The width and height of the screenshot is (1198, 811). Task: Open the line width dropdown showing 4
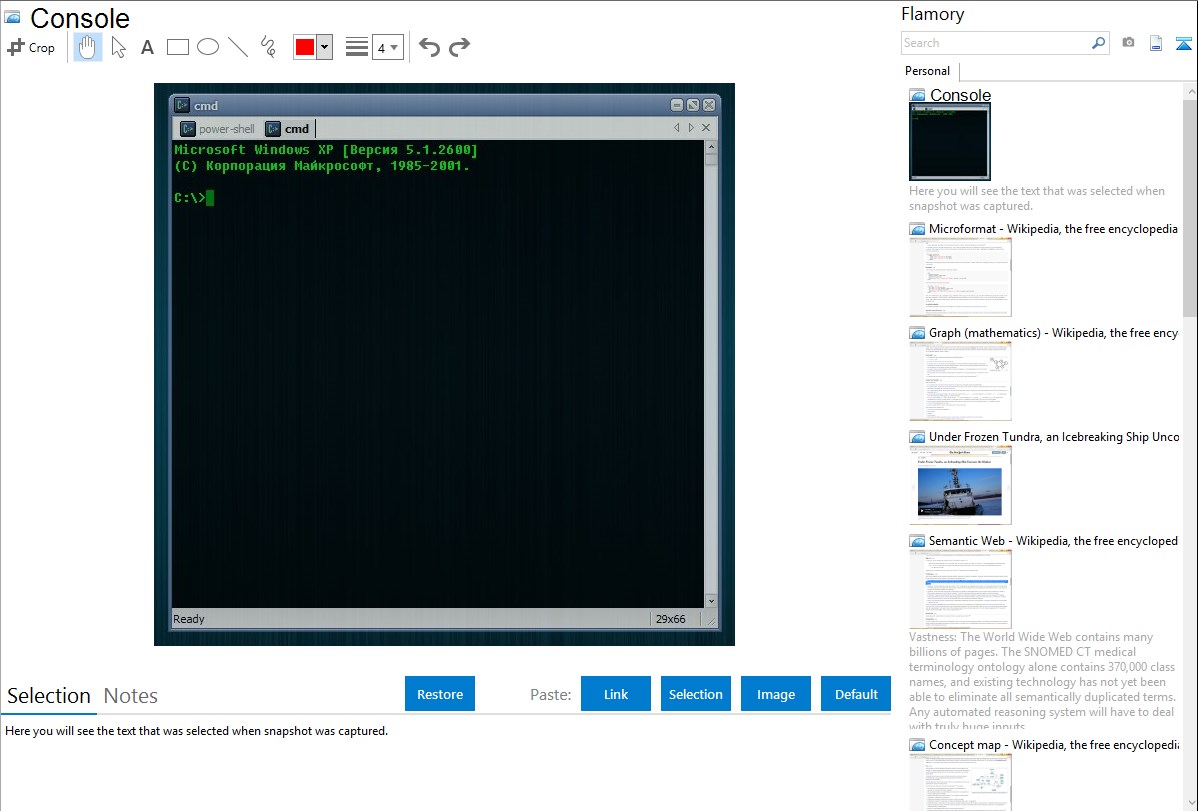coord(387,47)
